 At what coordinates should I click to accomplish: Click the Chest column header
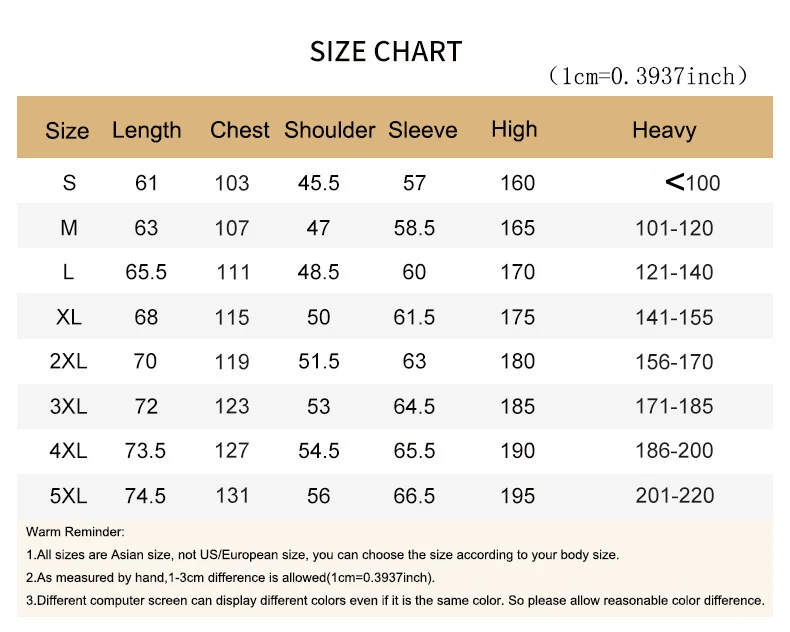click(x=240, y=130)
